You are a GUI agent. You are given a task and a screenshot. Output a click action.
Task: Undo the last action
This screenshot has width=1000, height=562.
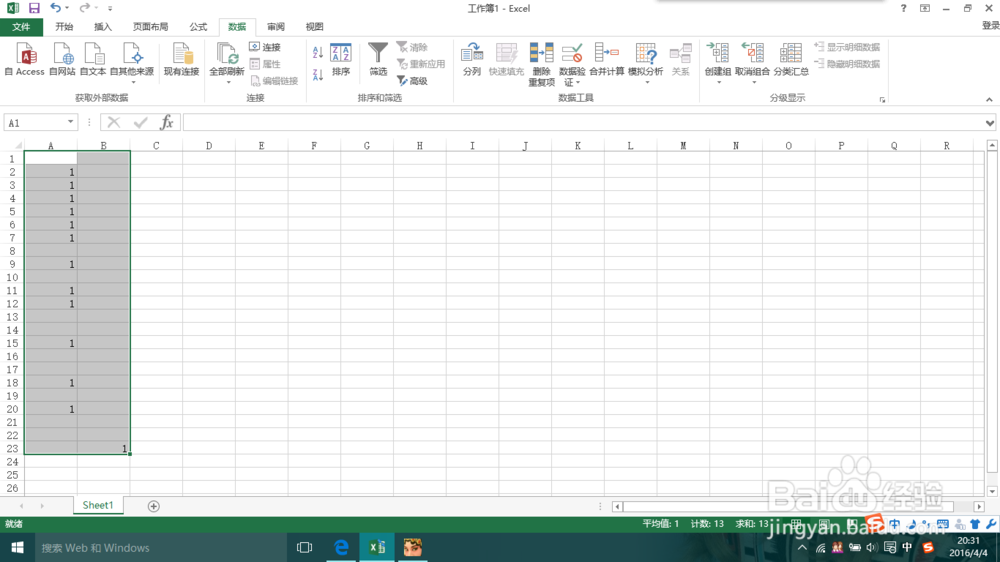pyautogui.click(x=55, y=8)
